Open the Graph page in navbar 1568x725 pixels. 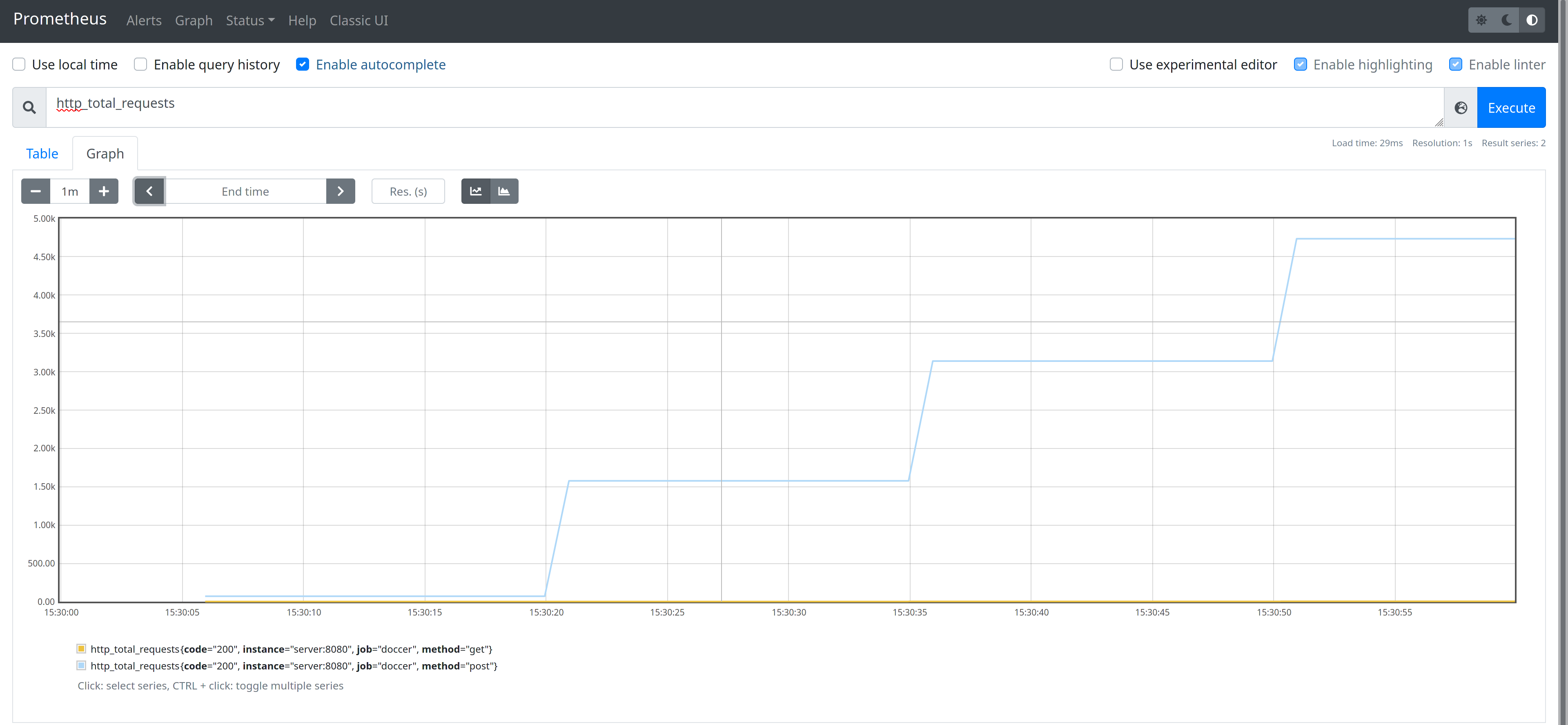(194, 21)
